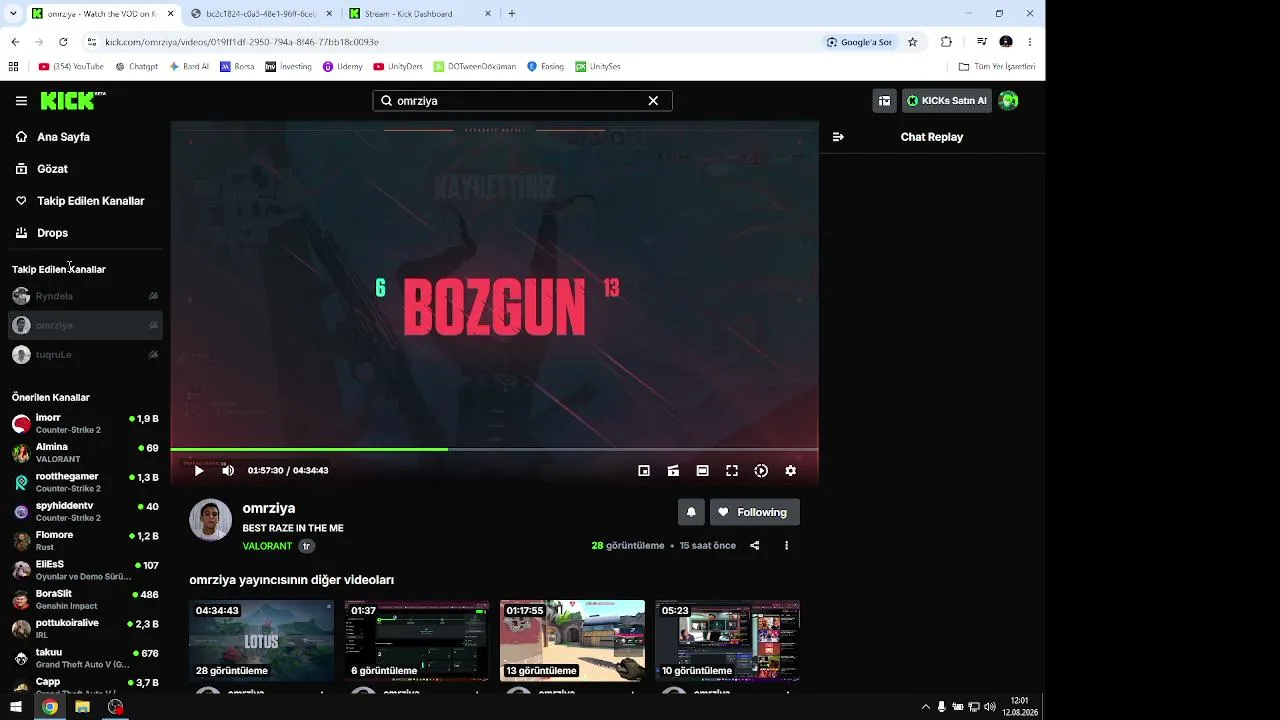The image size is (1280, 720).
Task: Show hidden system tray icons
Action: [x=926, y=707]
